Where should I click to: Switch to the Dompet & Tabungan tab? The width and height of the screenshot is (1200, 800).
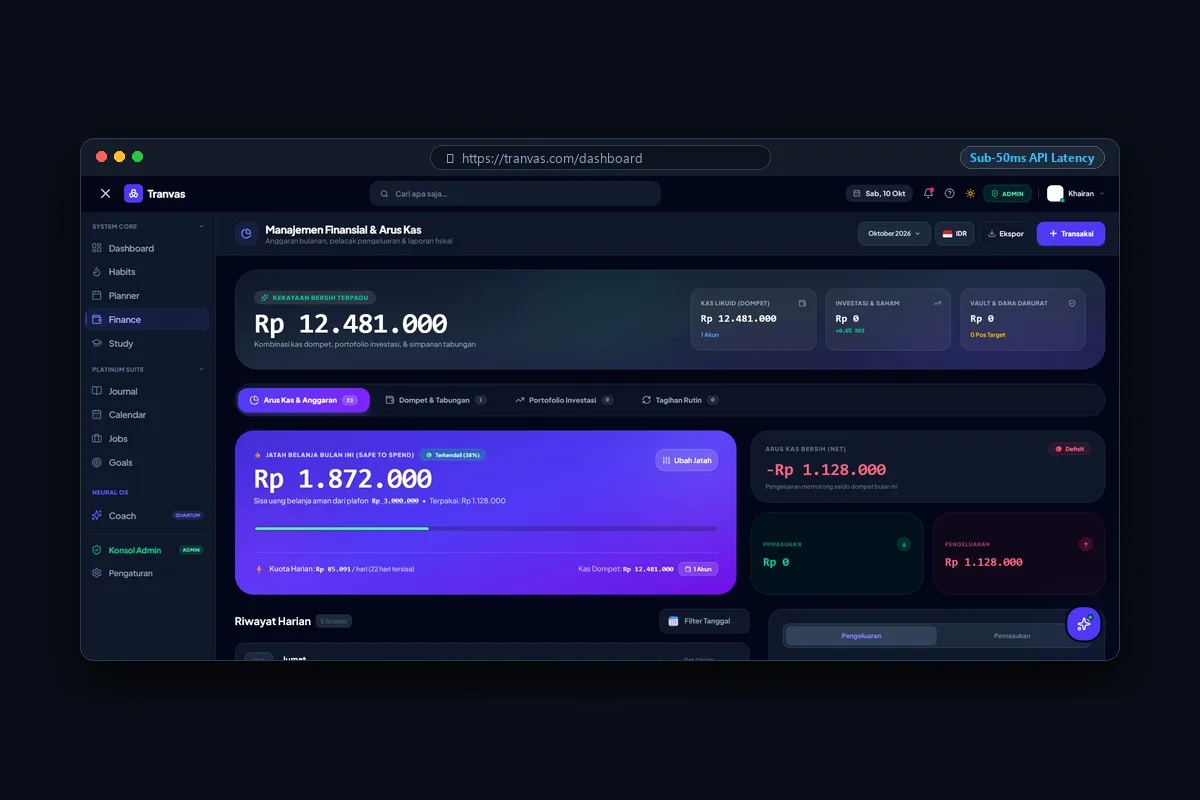coord(436,400)
